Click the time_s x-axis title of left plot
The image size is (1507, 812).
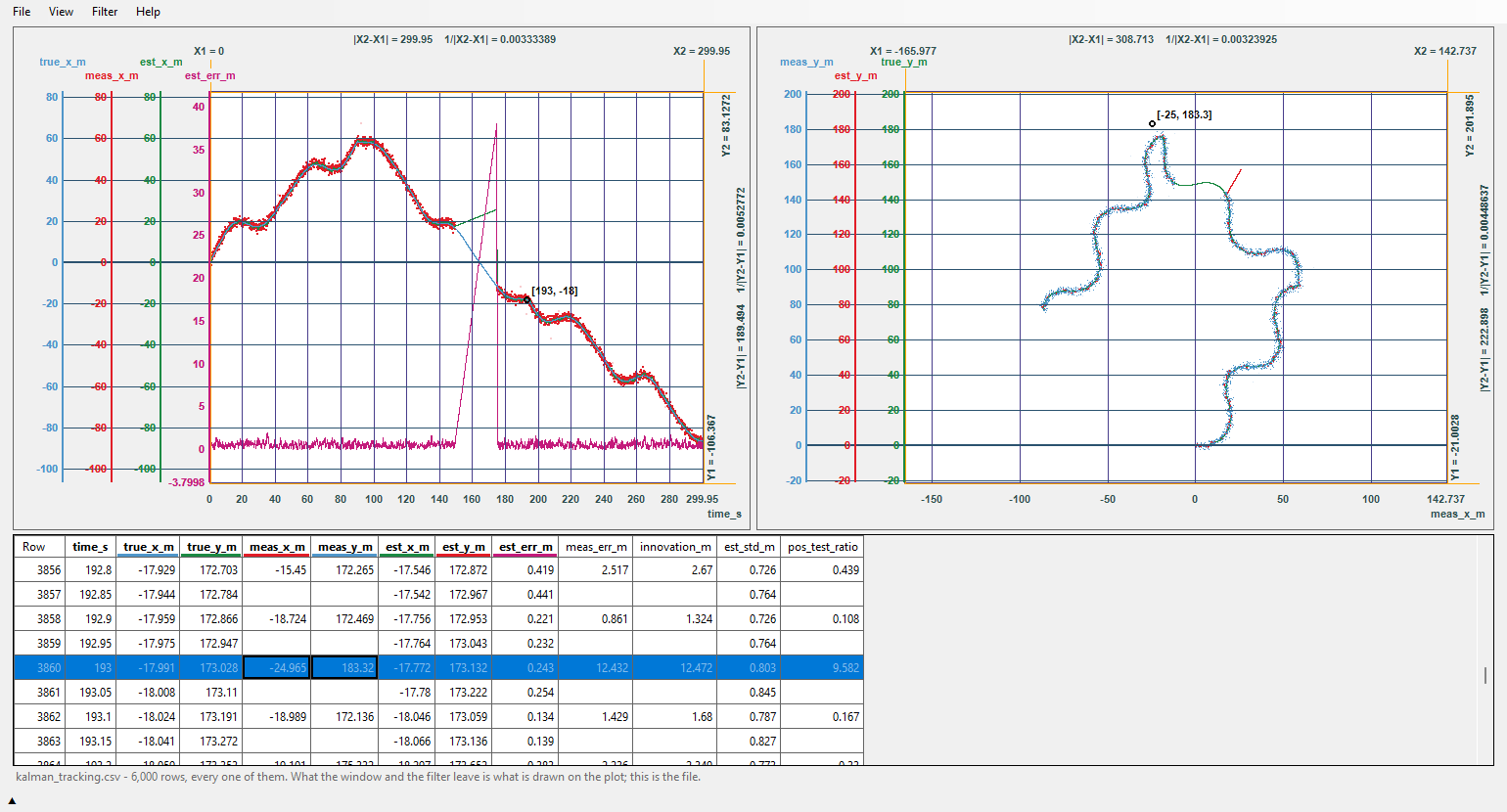(724, 514)
